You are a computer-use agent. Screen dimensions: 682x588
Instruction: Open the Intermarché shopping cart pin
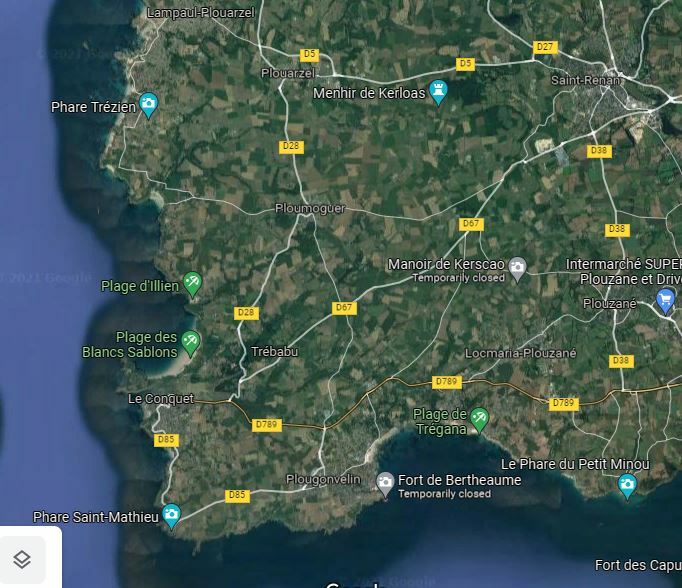click(665, 301)
